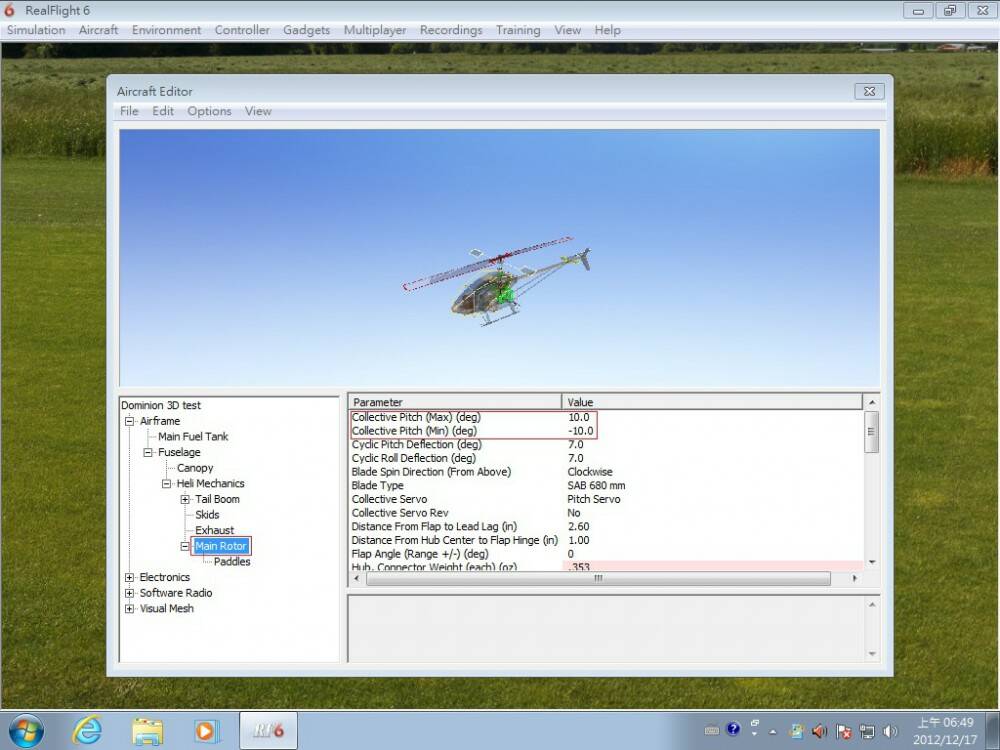Image resolution: width=1000 pixels, height=750 pixels.
Task: Open the Simulation menu
Action: 36,30
